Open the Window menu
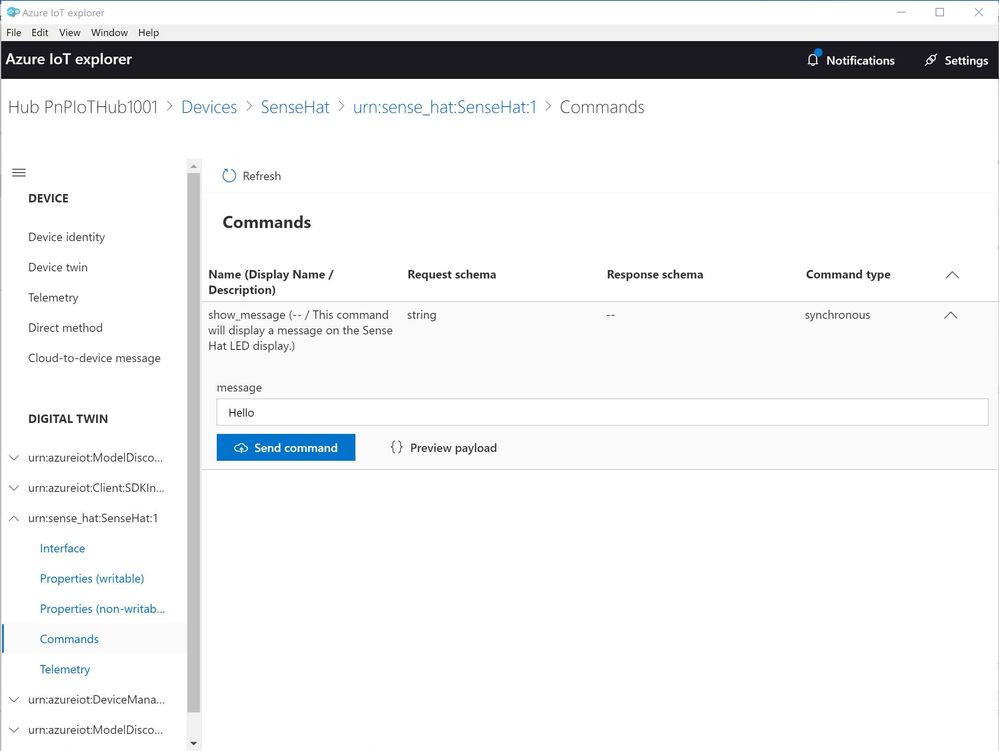999x751 pixels. [x=109, y=32]
